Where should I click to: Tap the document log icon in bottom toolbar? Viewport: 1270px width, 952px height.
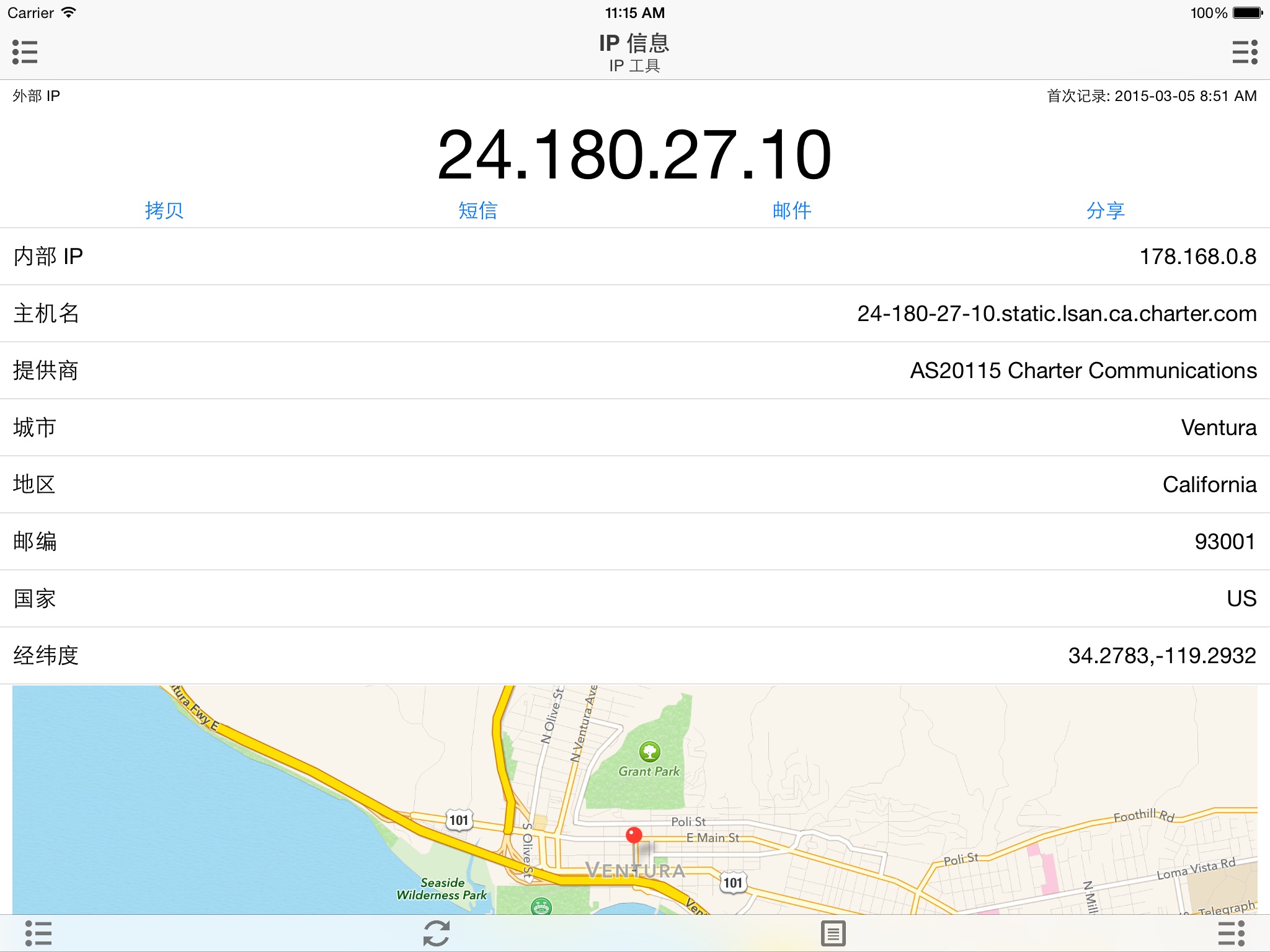click(833, 933)
